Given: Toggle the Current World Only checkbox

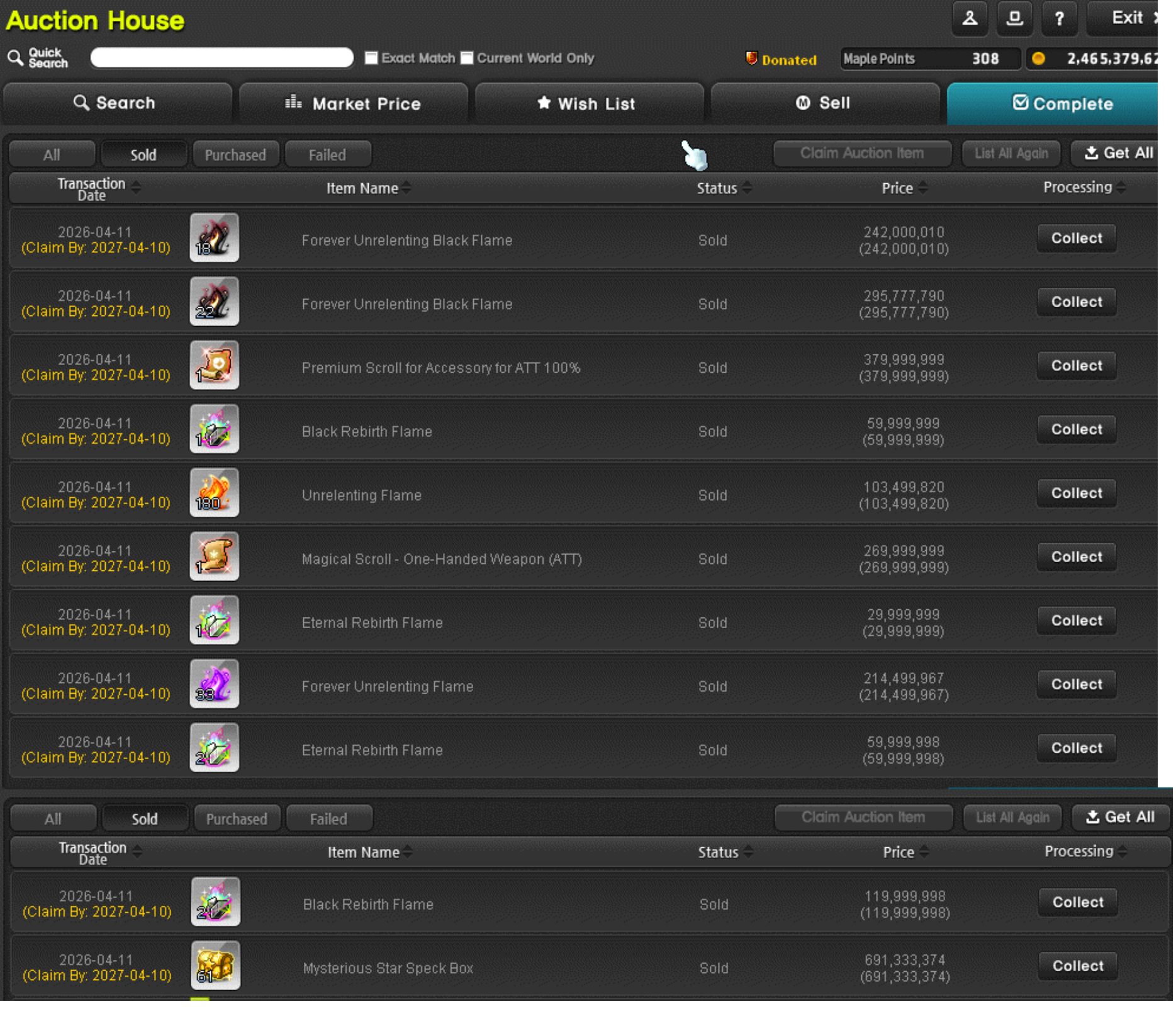Looking at the screenshot, I should tap(467, 58).
